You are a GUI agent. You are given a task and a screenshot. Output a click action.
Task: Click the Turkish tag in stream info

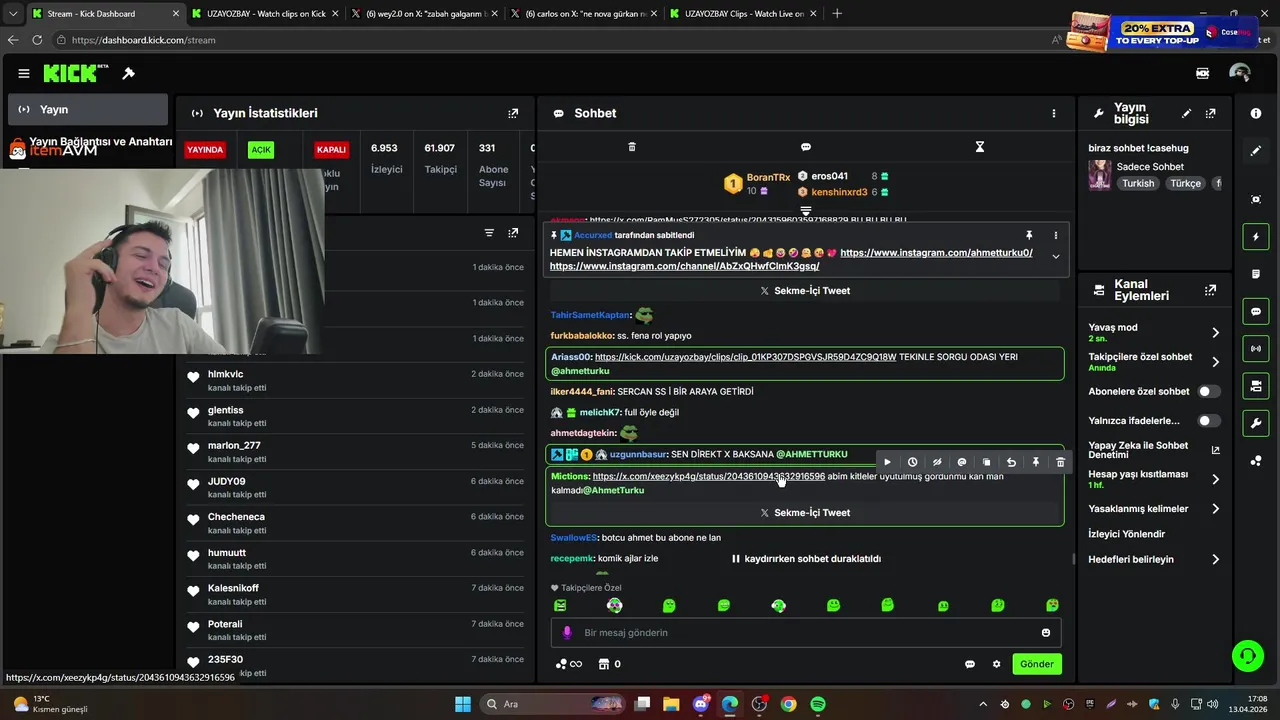coord(1138,184)
